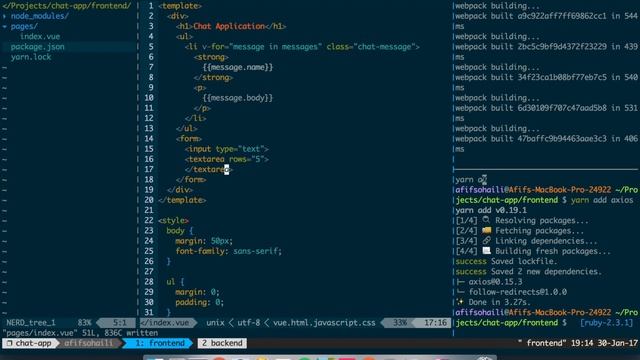Select the pages/ directory entry
640x360 pixels.
coord(24,27)
